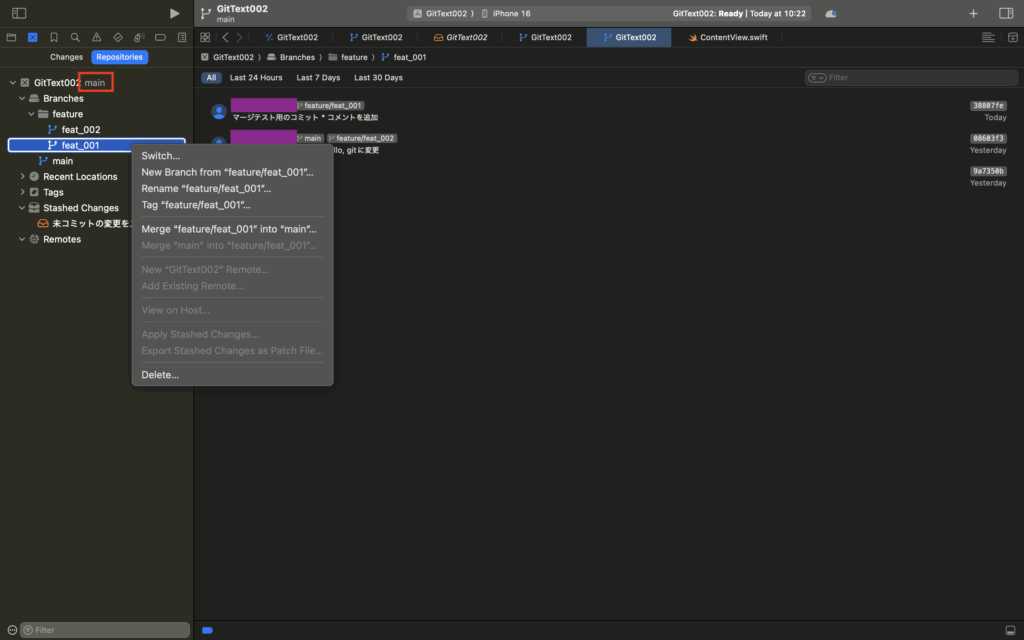
Task: Click the commit filter scope icon
Action: tap(817, 78)
